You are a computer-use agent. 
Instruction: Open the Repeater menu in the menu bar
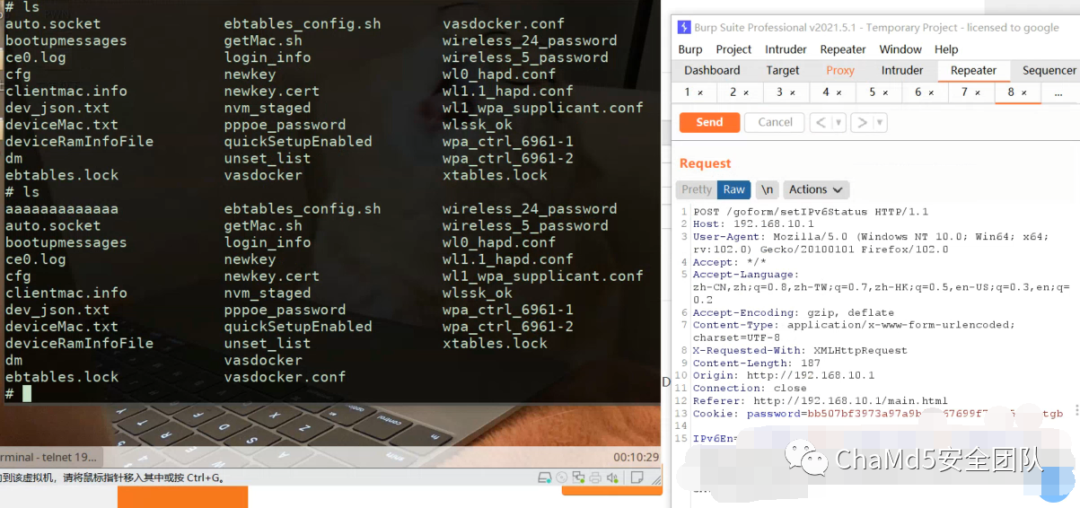(843, 50)
